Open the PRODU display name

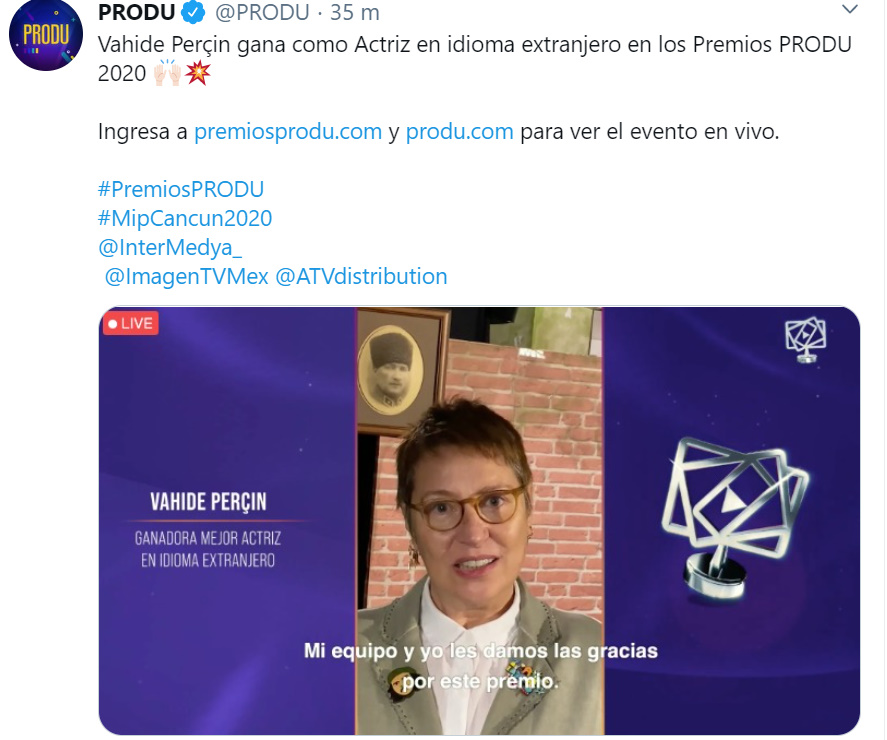coord(136,12)
